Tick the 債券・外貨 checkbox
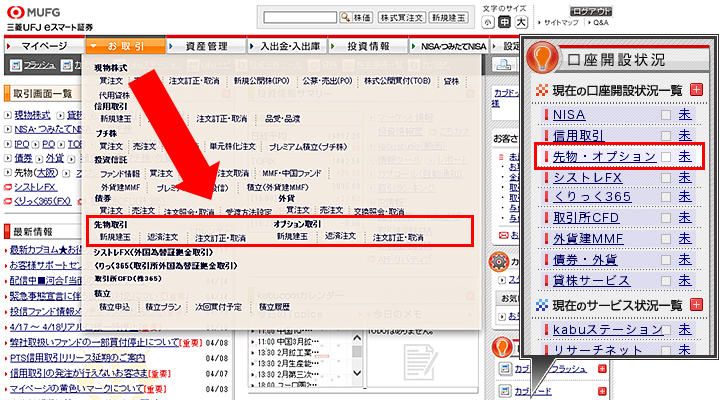 click(666, 260)
